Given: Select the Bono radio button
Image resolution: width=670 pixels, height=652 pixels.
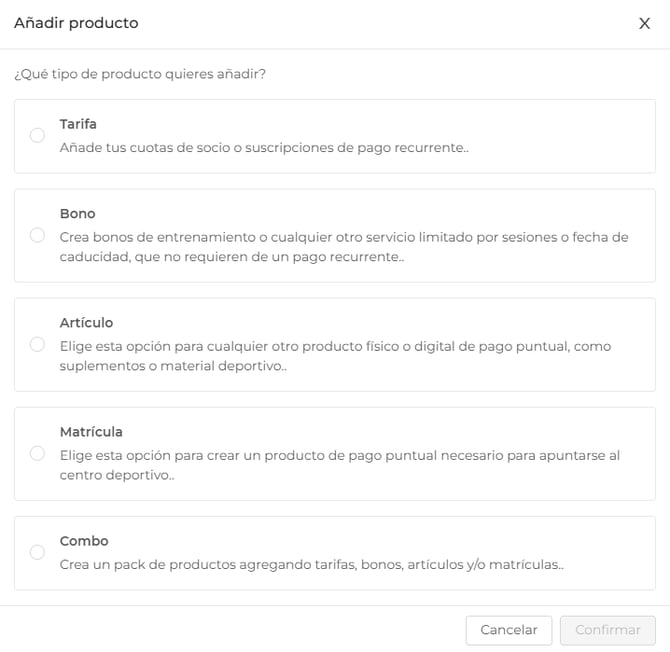Looking at the screenshot, I should (x=37, y=235).
